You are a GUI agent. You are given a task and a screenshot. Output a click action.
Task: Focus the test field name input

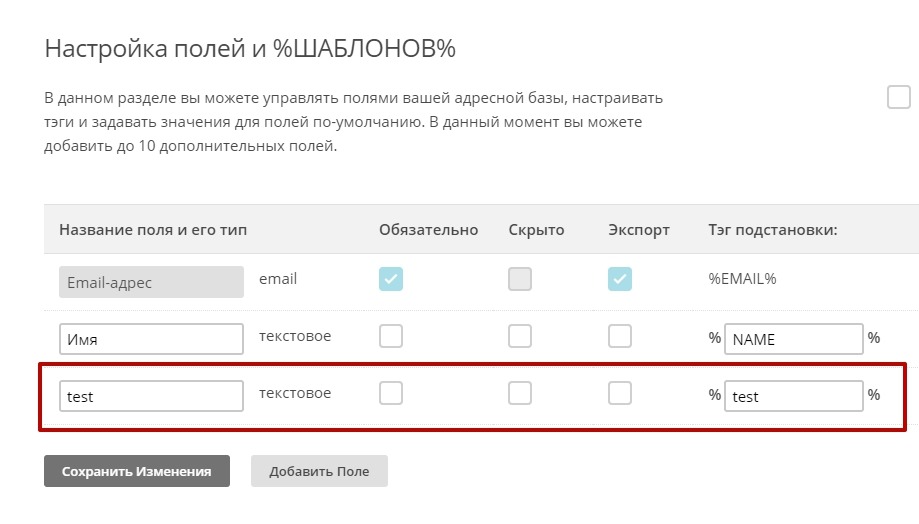151,396
